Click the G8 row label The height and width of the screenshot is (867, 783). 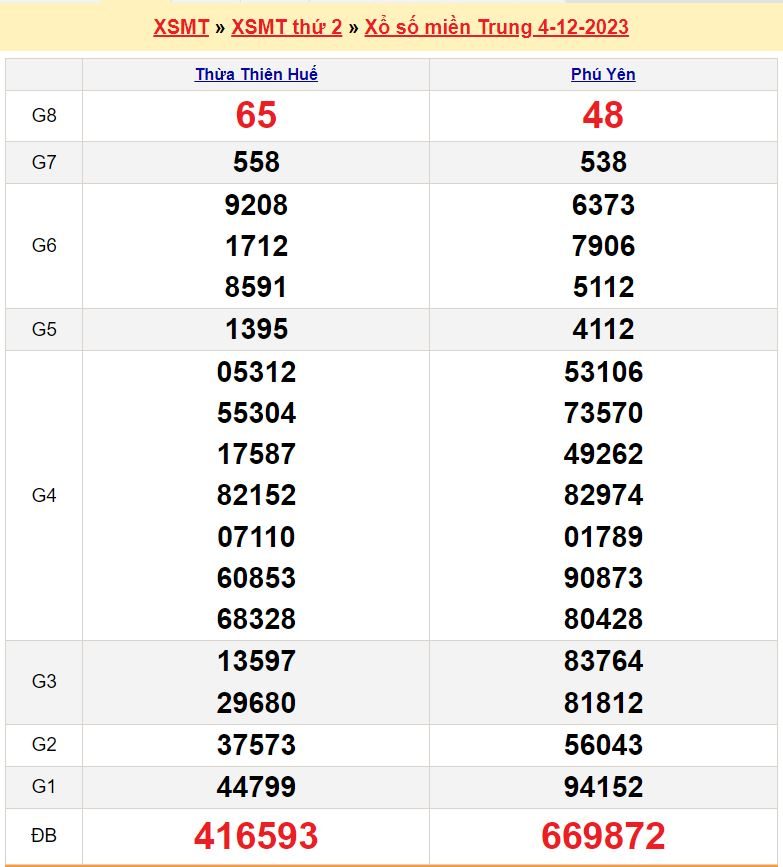[44, 116]
